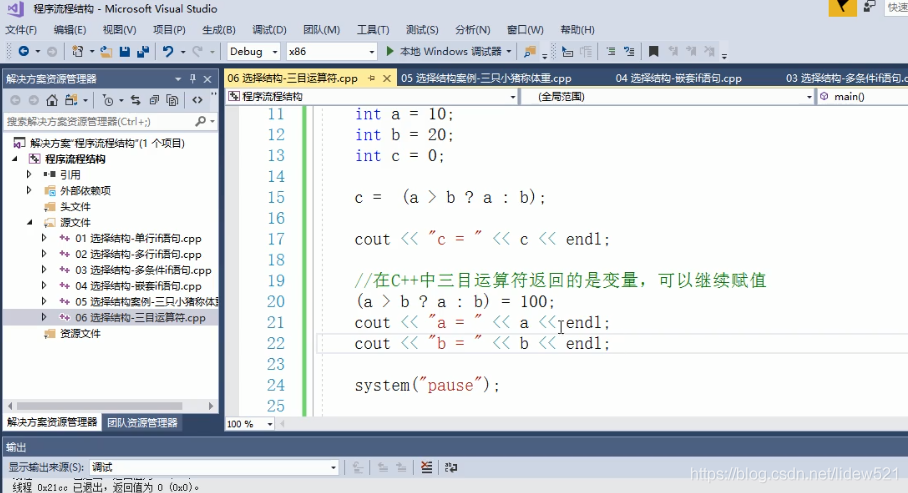The image size is (908, 493).
Task: Click the Sync with Active Document icon
Action: click(x=136, y=100)
